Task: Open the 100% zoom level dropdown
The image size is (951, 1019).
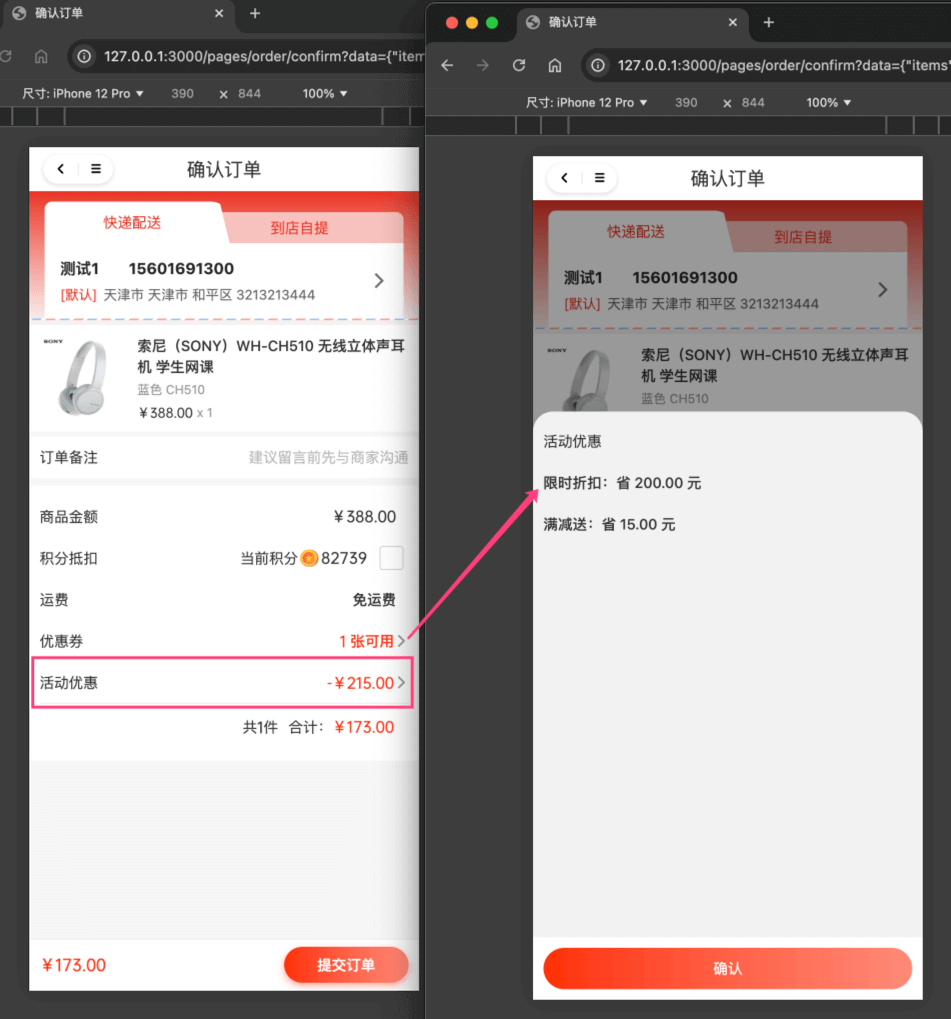Action: coord(320,93)
